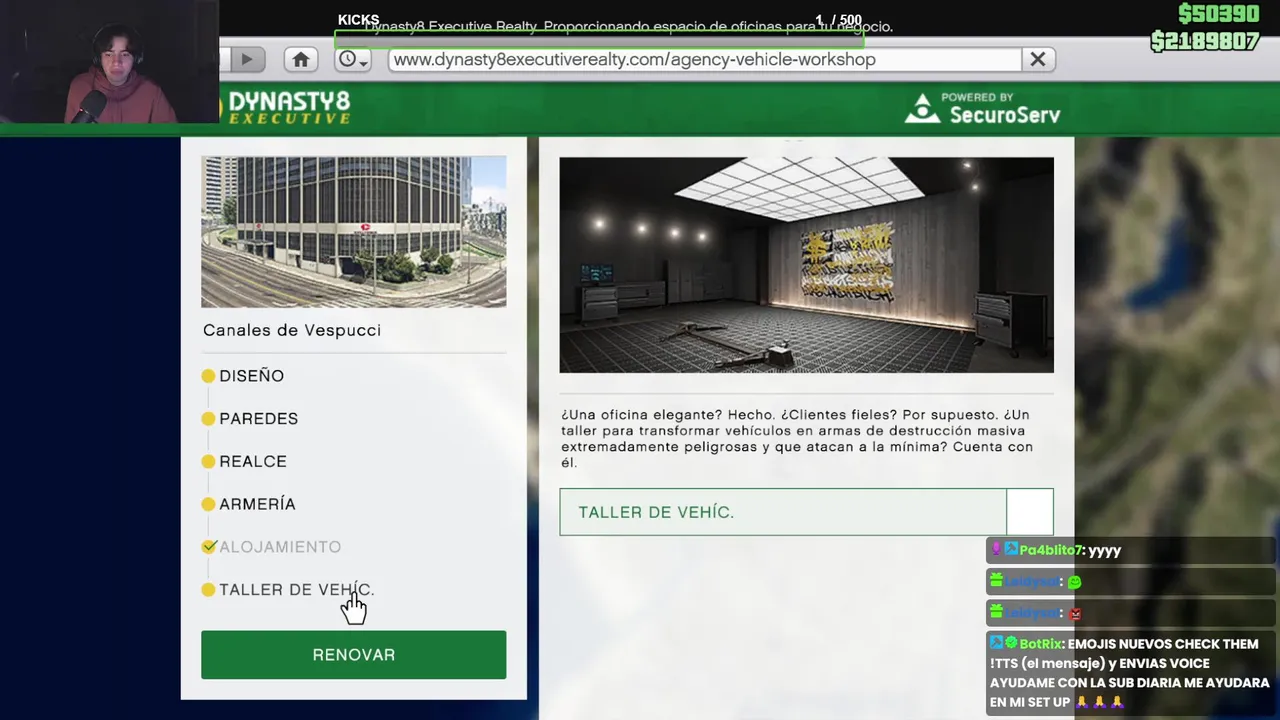Click the workshop description paragraph
Viewport: 1280px width, 720px height.
click(797, 439)
